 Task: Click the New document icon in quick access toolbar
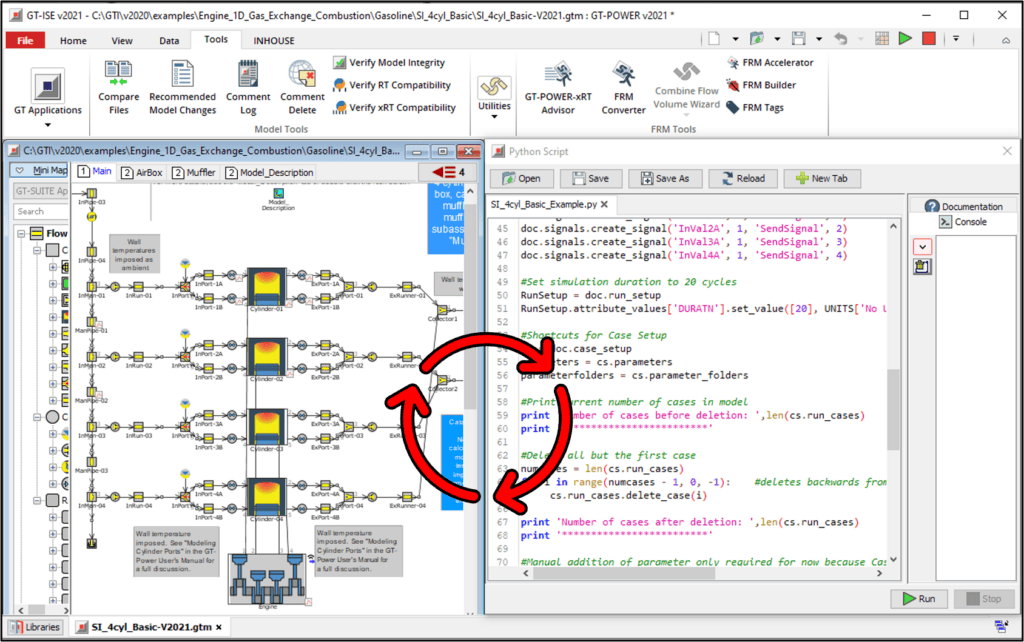714,39
